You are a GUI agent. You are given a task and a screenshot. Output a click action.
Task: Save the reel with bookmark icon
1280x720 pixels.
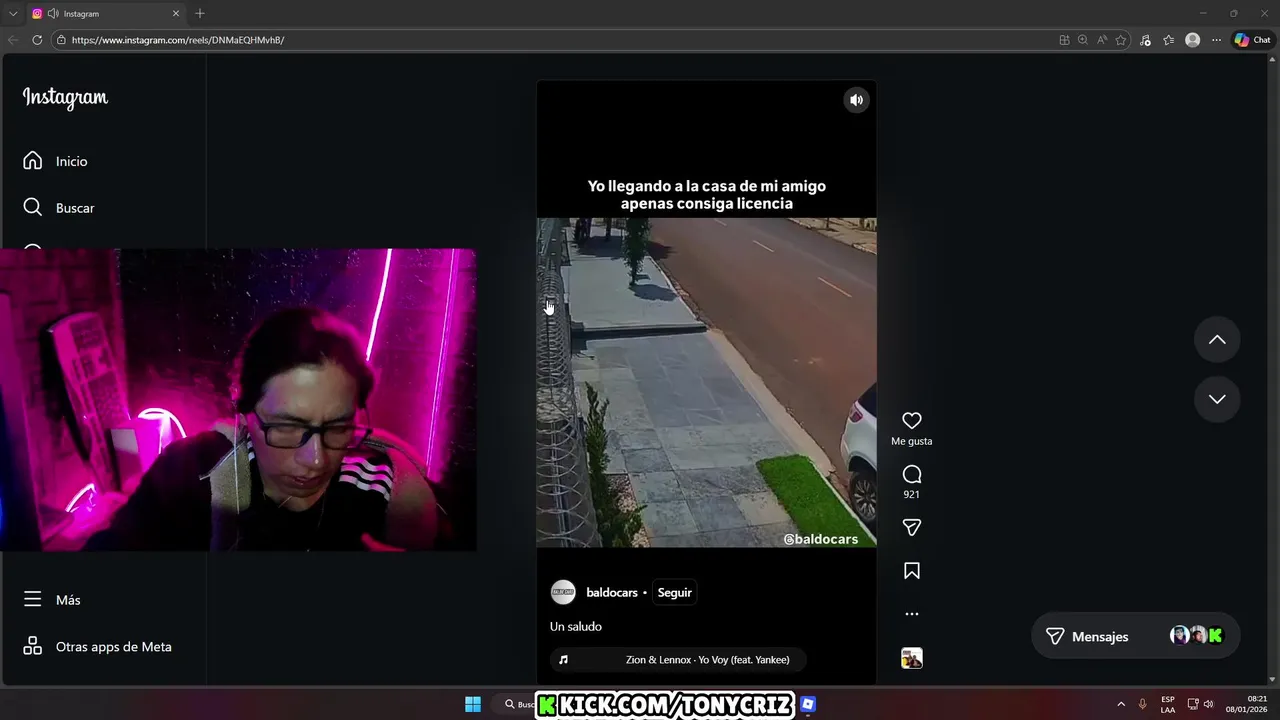pyautogui.click(x=911, y=571)
